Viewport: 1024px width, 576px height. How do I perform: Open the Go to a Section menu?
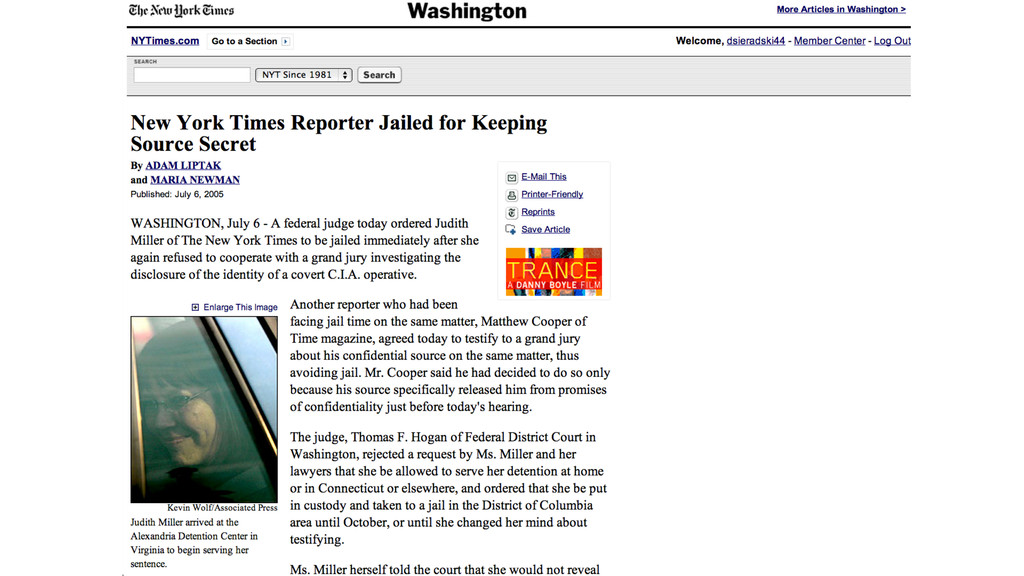[249, 41]
